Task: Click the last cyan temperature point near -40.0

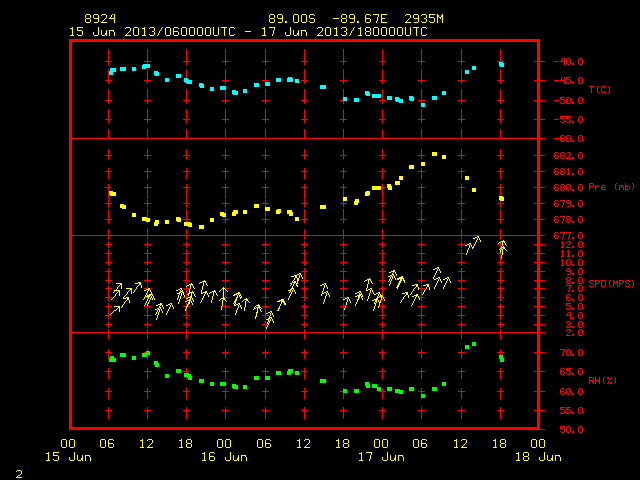Action: pos(501,64)
